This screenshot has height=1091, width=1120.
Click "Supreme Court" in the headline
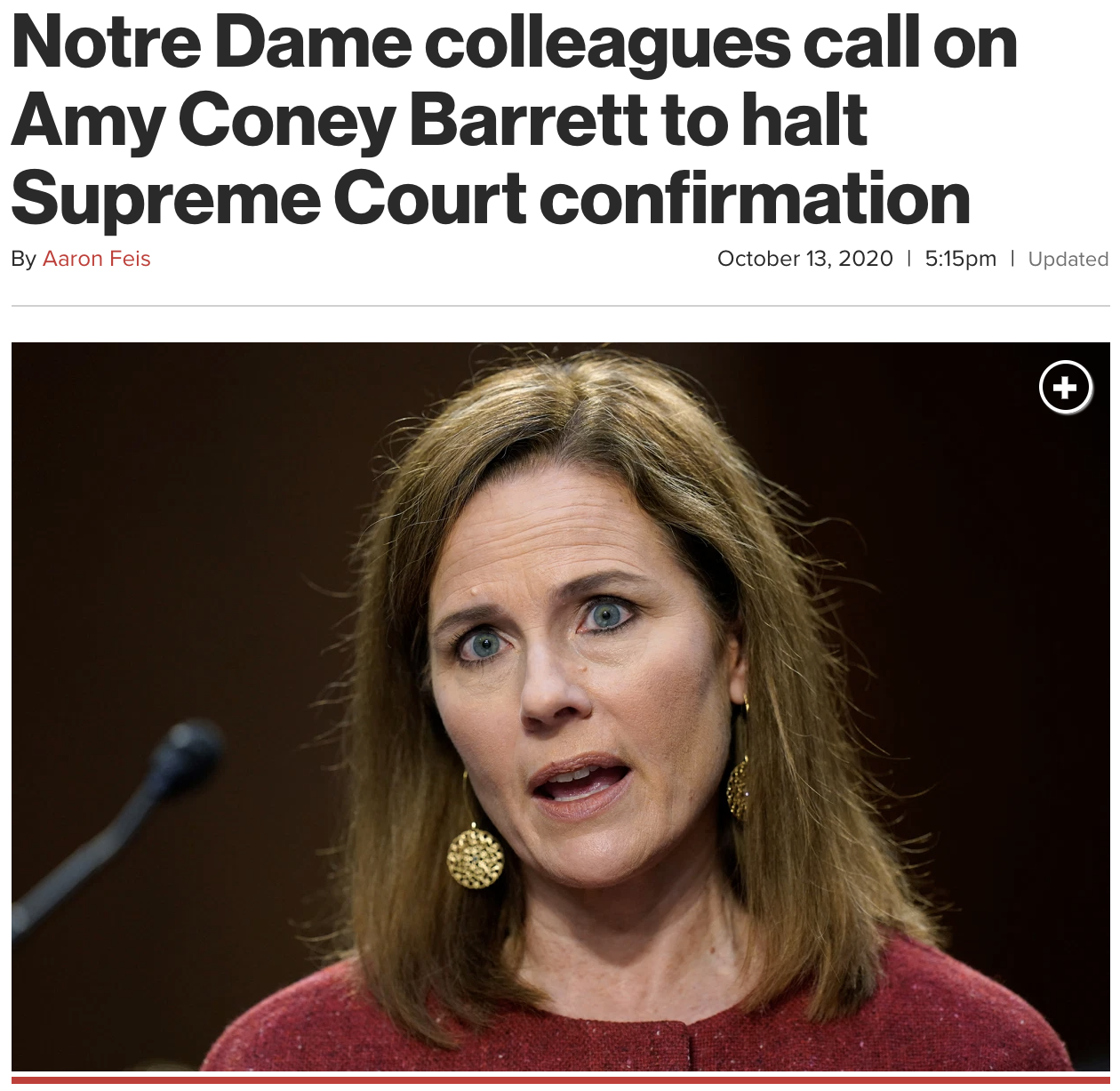pos(268,197)
